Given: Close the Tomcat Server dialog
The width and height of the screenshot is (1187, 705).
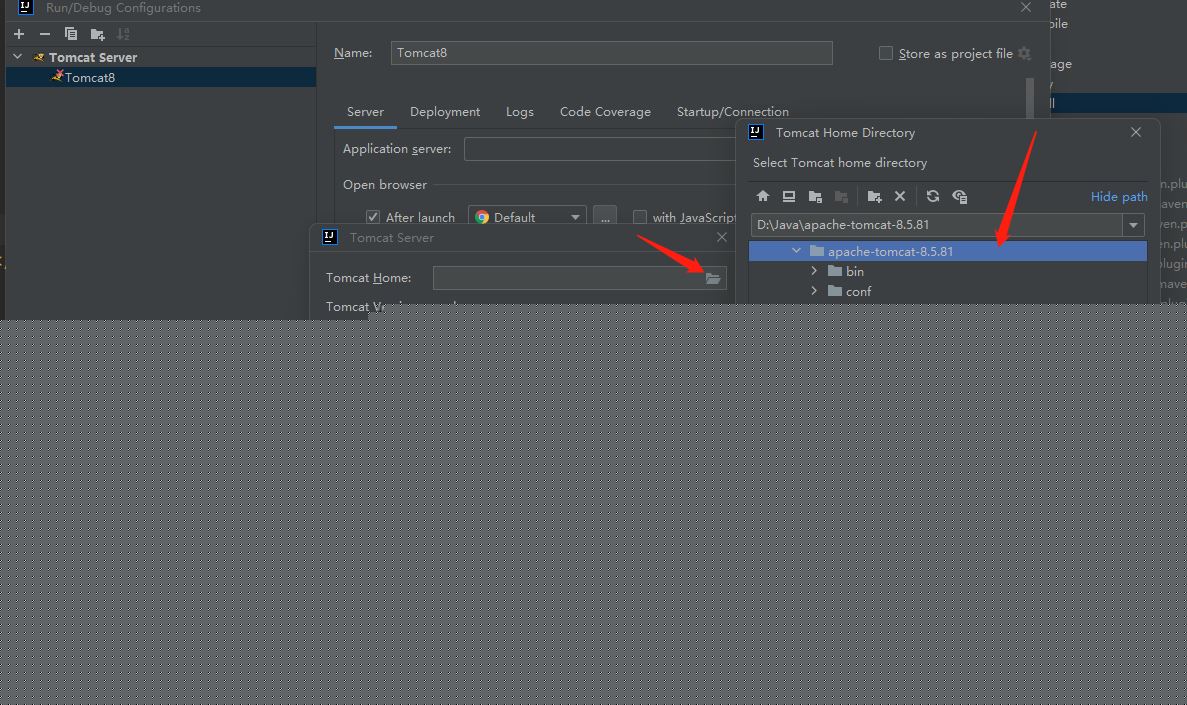Looking at the screenshot, I should coord(721,237).
